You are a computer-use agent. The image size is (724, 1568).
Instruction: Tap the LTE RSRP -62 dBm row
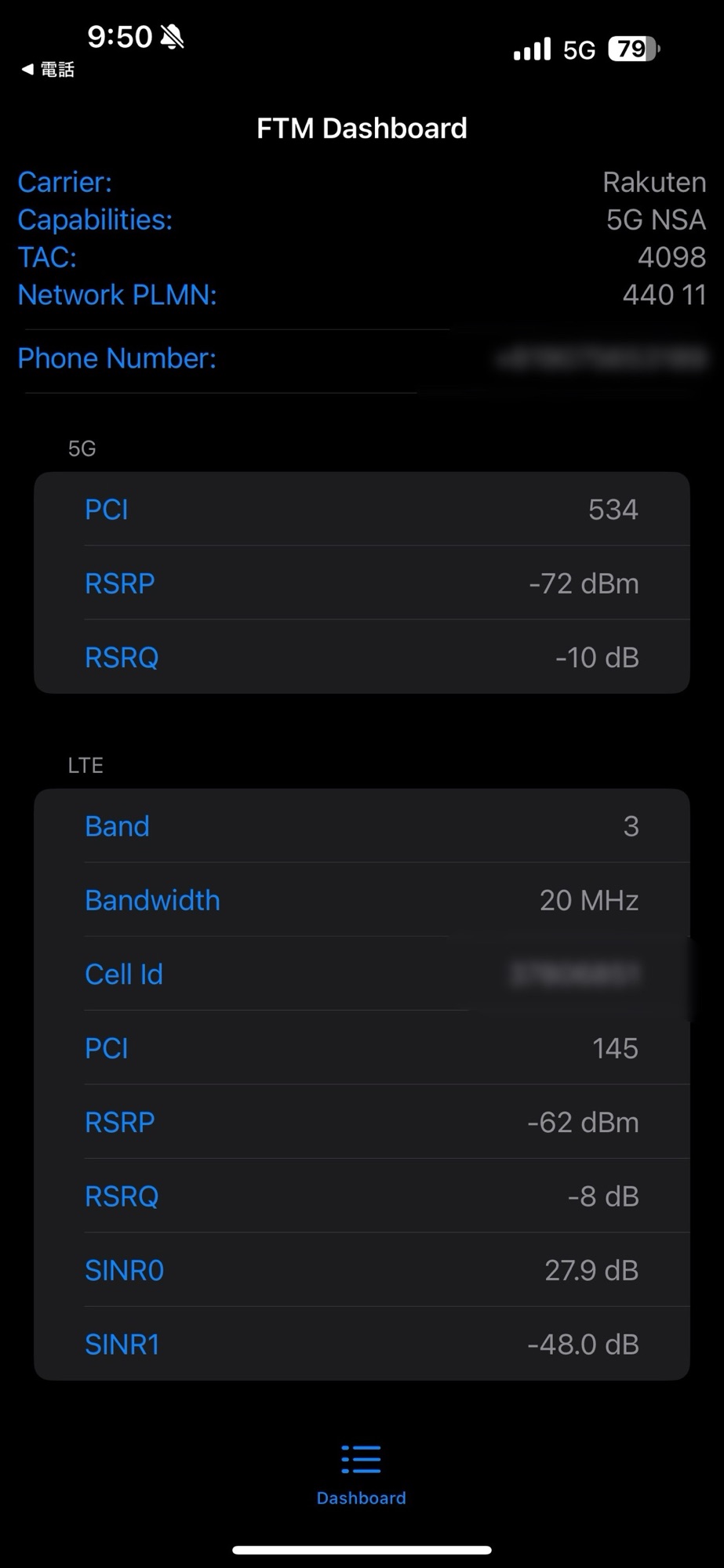click(362, 1122)
